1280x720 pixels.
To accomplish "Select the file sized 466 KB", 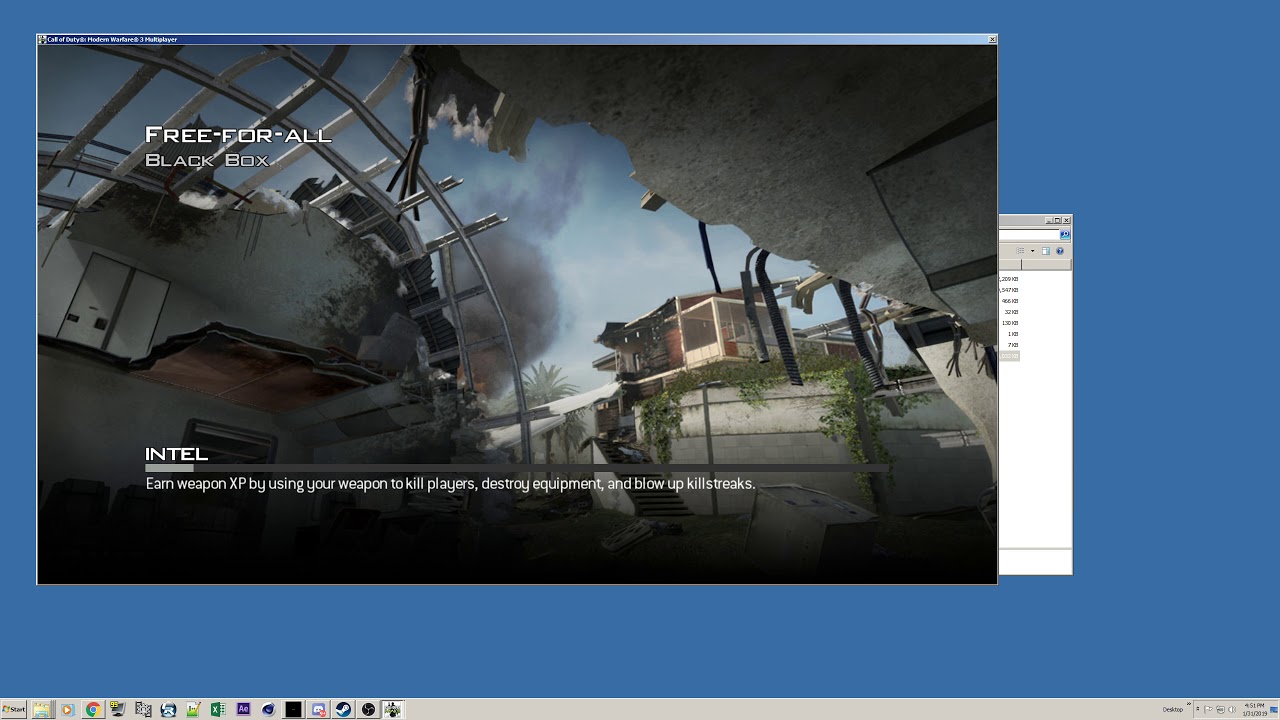I will (1009, 301).
